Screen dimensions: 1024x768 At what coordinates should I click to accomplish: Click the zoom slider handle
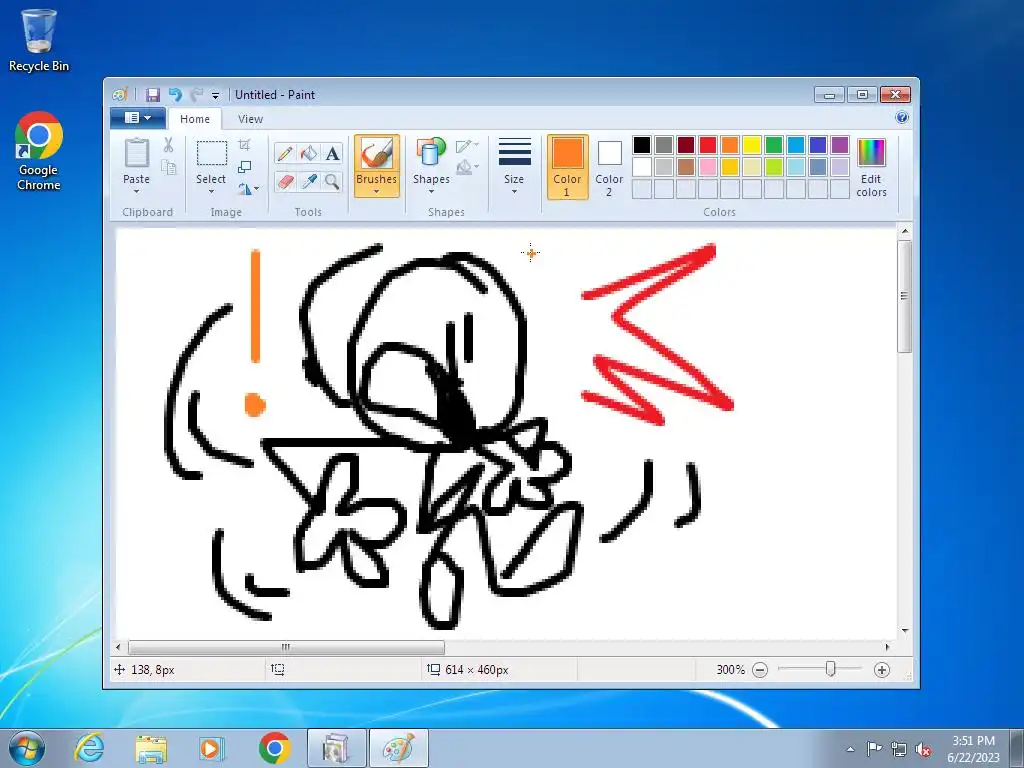tap(831, 669)
